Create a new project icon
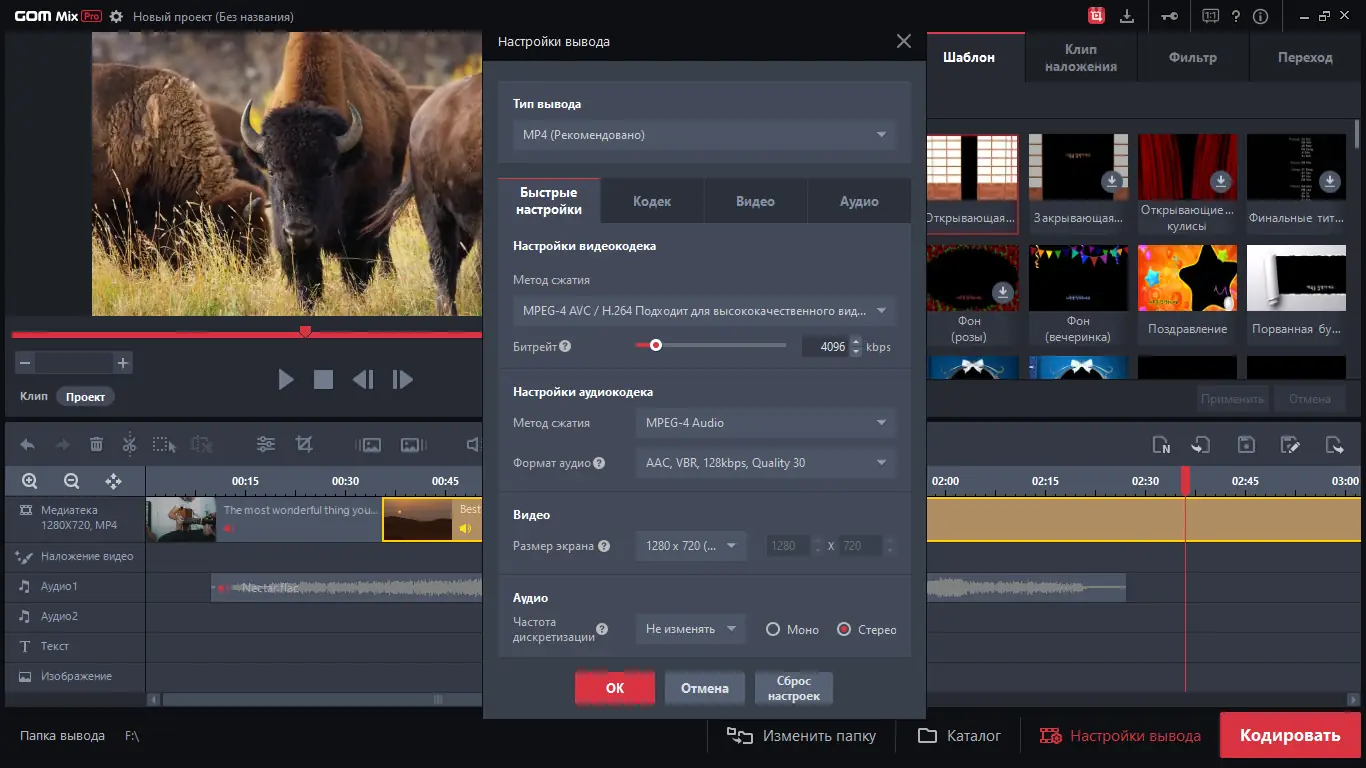Image resolution: width=1366 pixels, height=768 pixels. click(1161, 445)
